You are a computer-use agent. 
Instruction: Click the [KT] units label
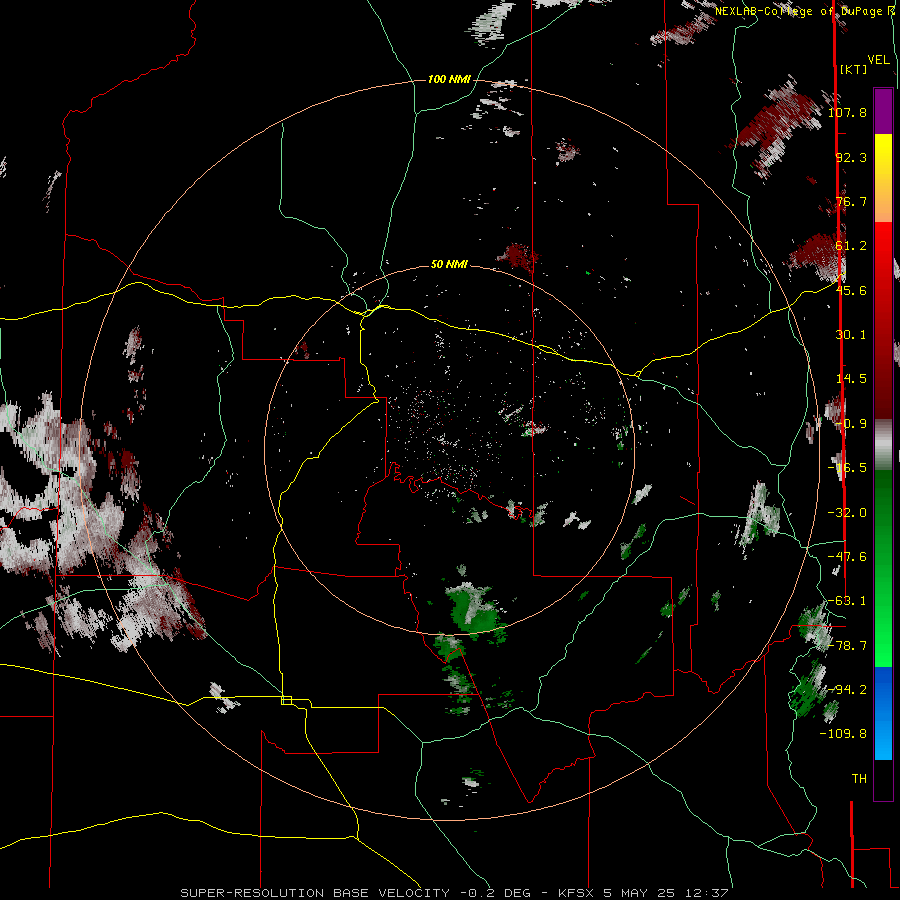pos(854,69)
